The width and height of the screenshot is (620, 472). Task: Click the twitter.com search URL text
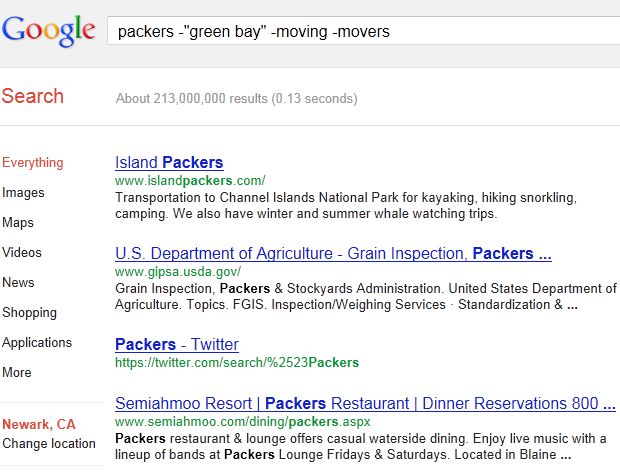[237, 362]
